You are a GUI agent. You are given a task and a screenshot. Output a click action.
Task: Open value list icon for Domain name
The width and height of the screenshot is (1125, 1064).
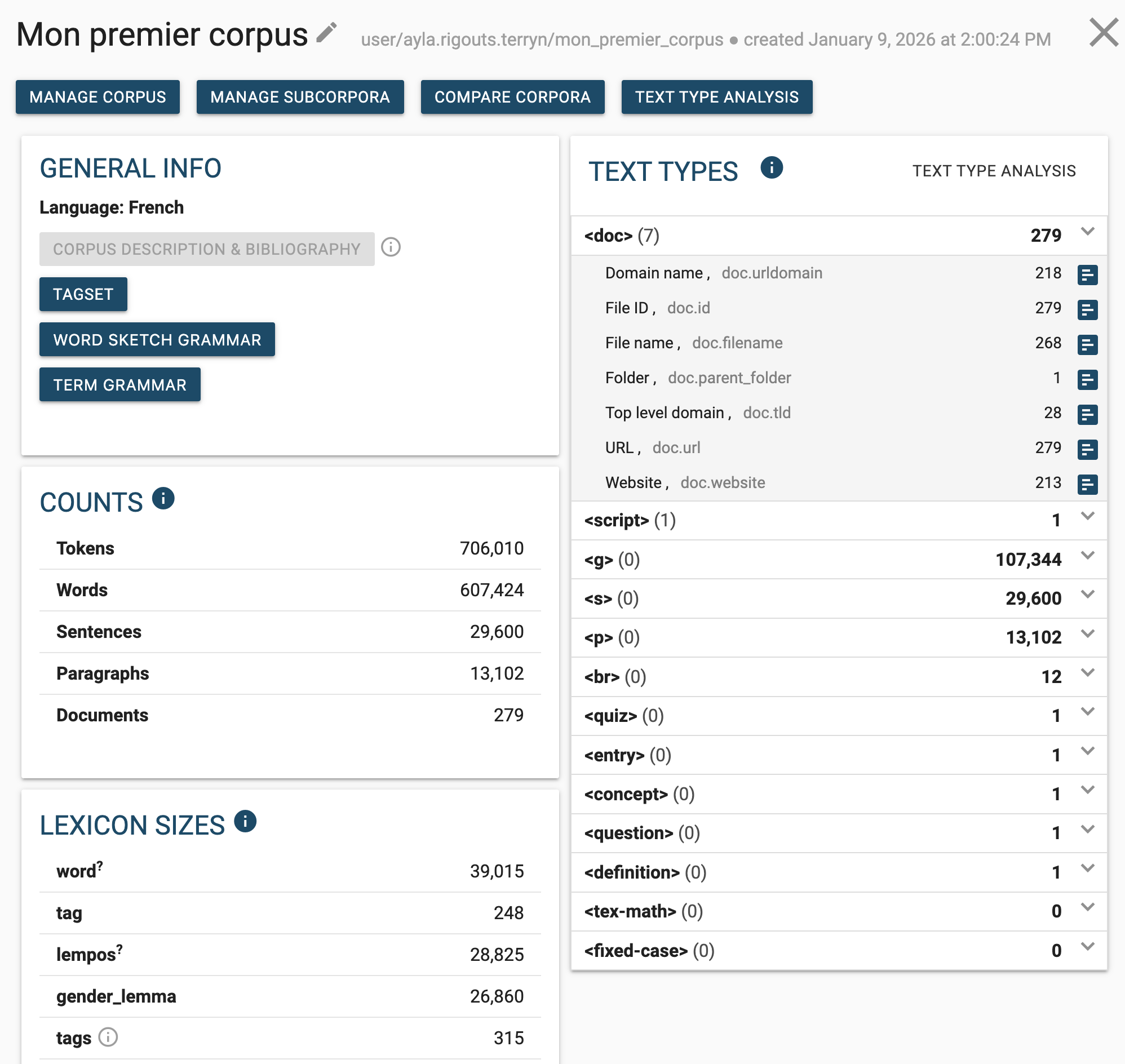pos(1088,274)
